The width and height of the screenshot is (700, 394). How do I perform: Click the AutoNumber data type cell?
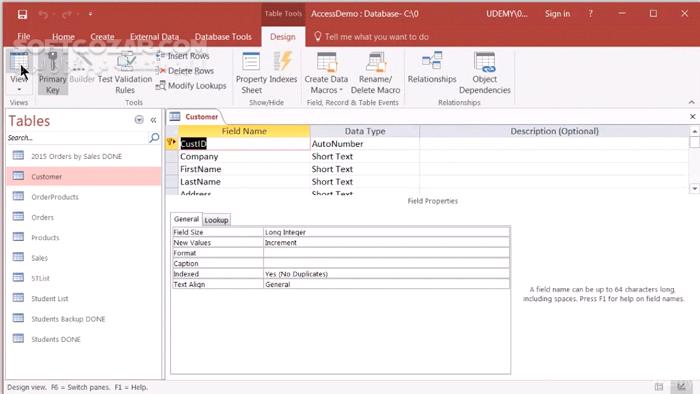365,144
